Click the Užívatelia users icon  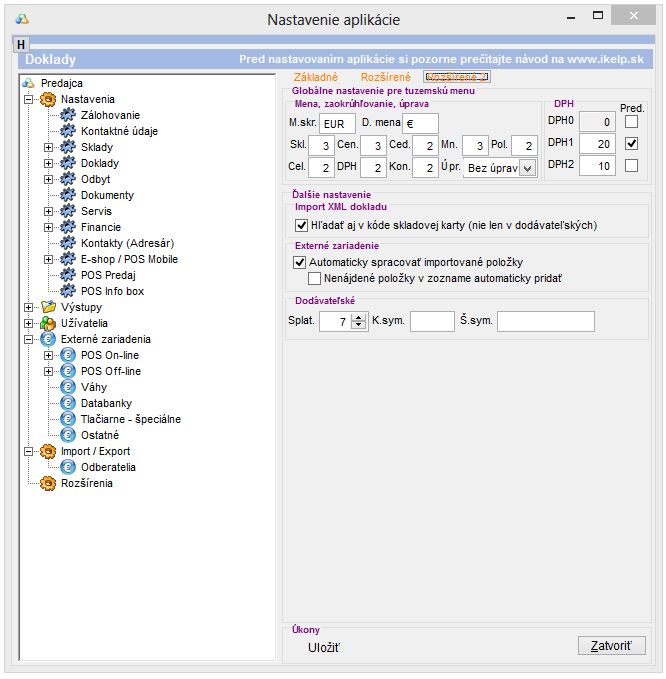[47, 323]
